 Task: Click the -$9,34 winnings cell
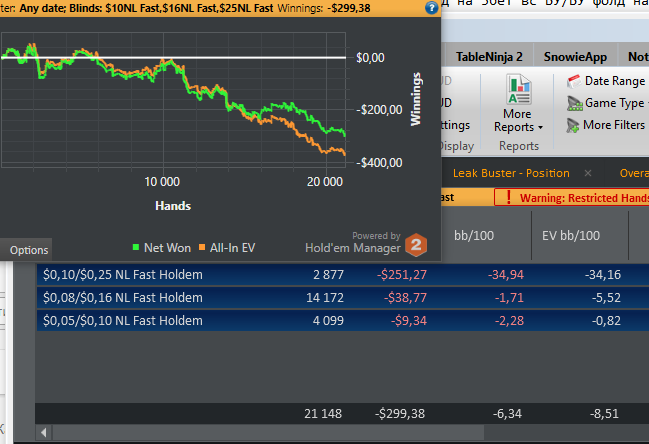(x=409, y=321)
